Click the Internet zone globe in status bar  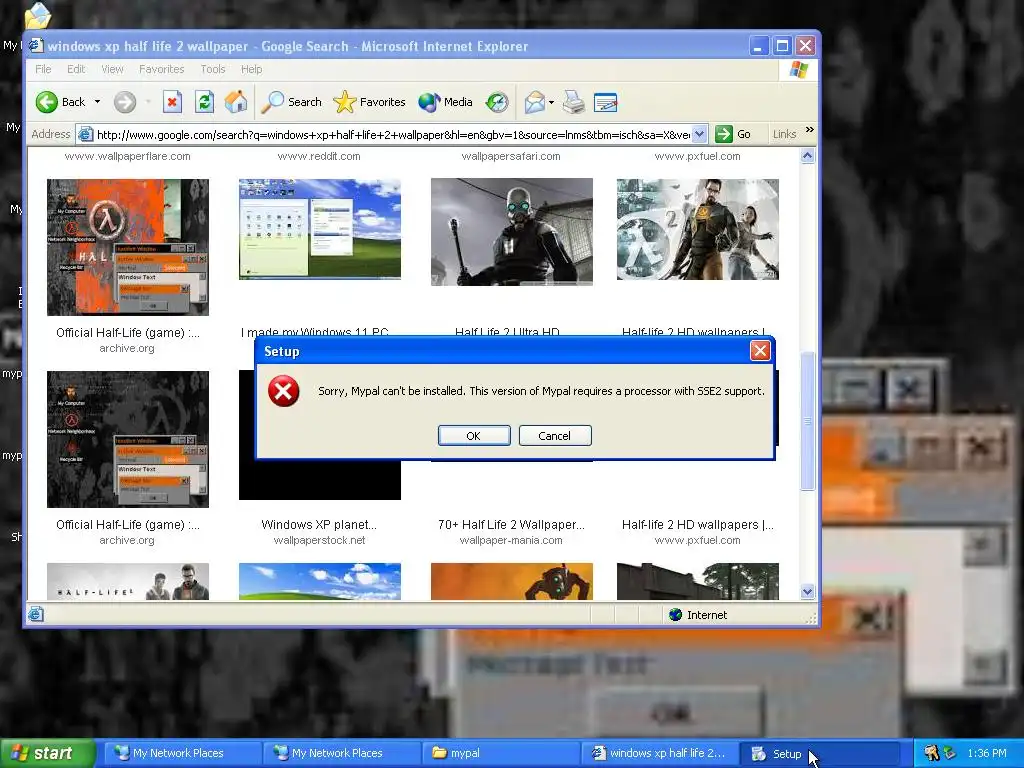(x=676, y=615)
